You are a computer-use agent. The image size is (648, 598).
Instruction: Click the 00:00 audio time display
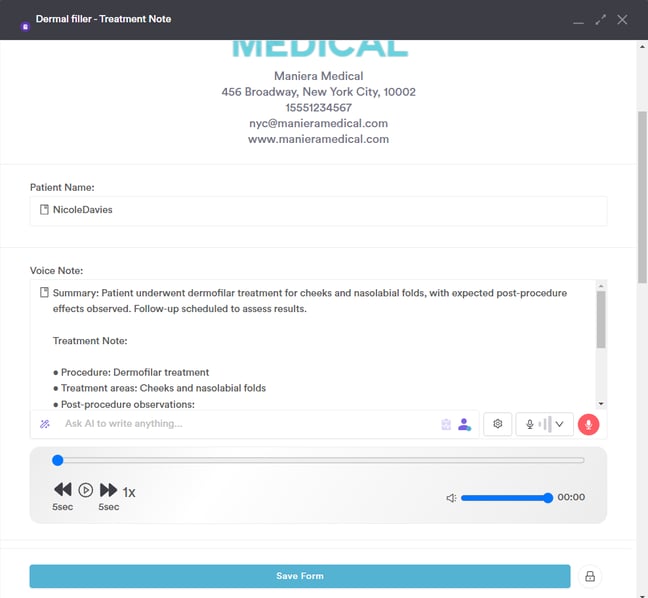(x=571, y=497)
